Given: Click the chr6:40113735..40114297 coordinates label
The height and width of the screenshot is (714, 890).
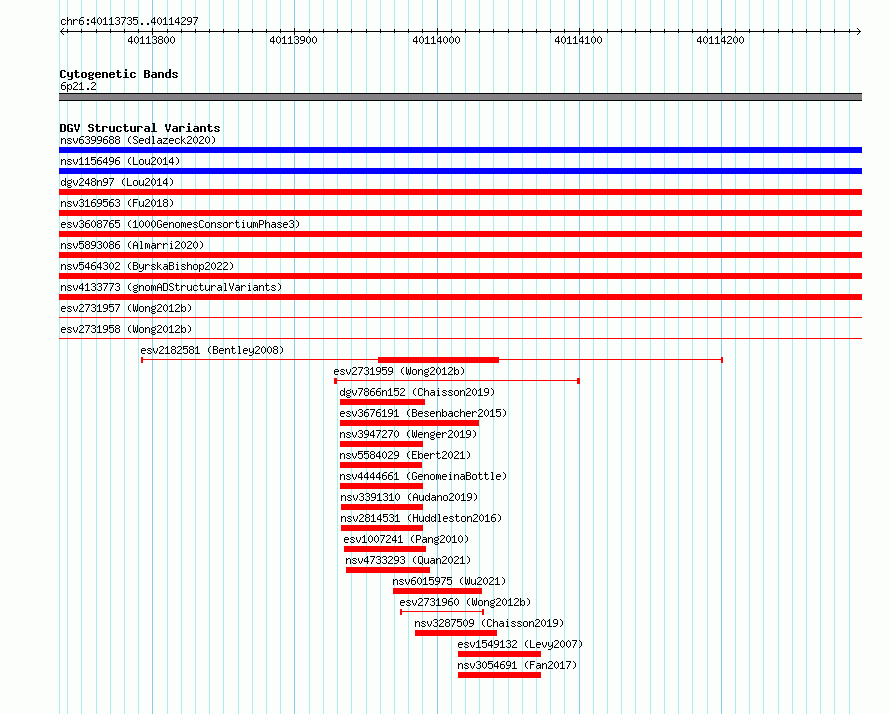Looking at the screenshot, I should 129,21.
